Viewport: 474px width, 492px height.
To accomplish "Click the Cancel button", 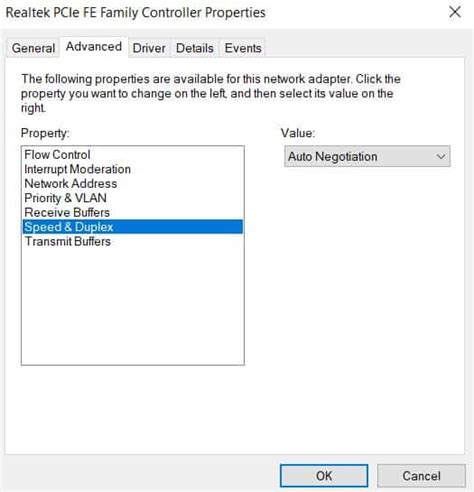I will [421, 476].
